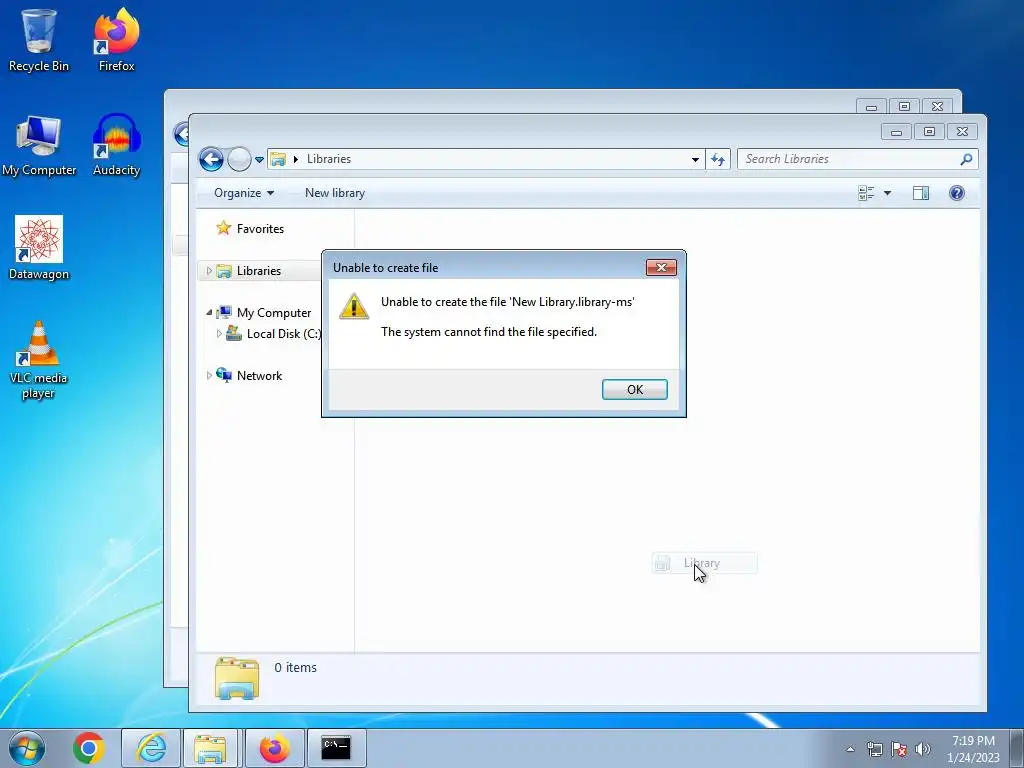Expand the Libraries tree node
The image size is (1024, 768).
coord(208,270)
